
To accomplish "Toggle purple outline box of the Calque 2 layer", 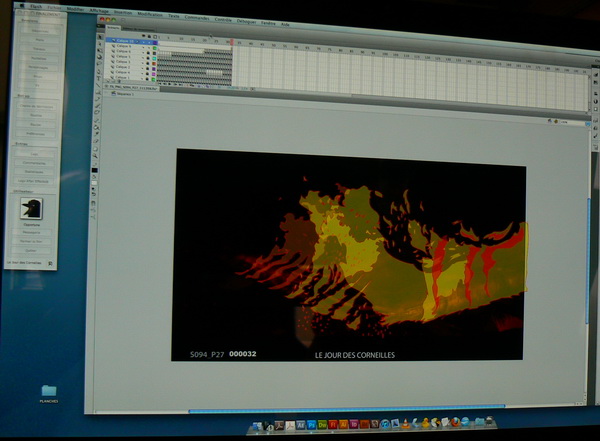I will [x=154, y=69].
